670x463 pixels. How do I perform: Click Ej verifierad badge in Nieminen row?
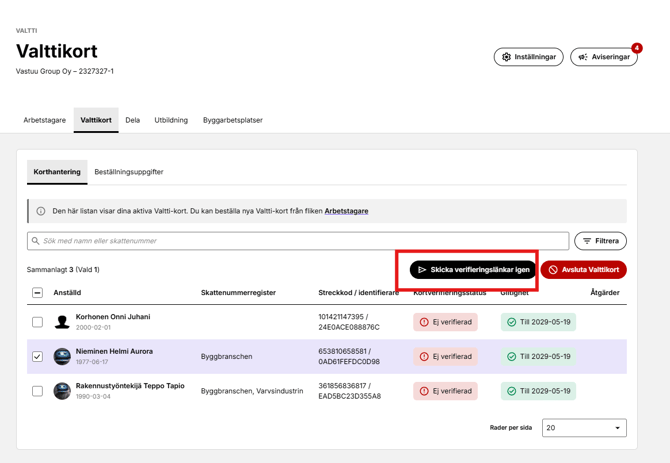tap(445, 356)
